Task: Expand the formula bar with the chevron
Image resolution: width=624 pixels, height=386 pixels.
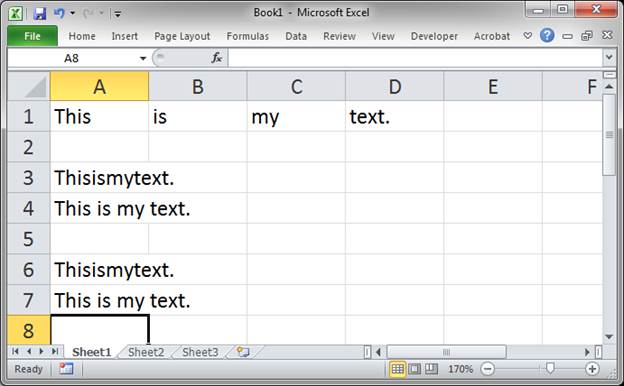Action: point(609,57)
